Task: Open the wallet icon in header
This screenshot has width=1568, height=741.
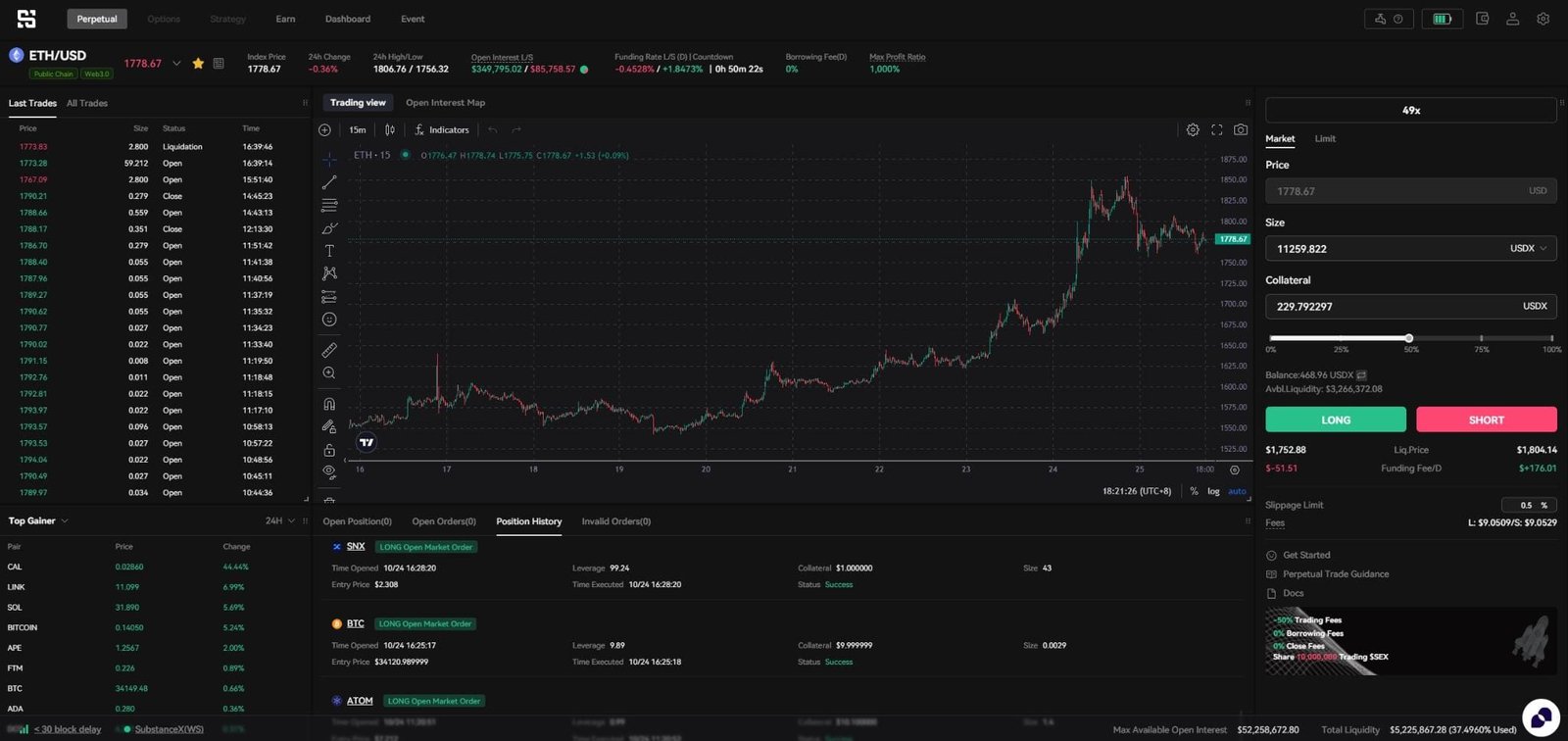Action: point(1482,19)
